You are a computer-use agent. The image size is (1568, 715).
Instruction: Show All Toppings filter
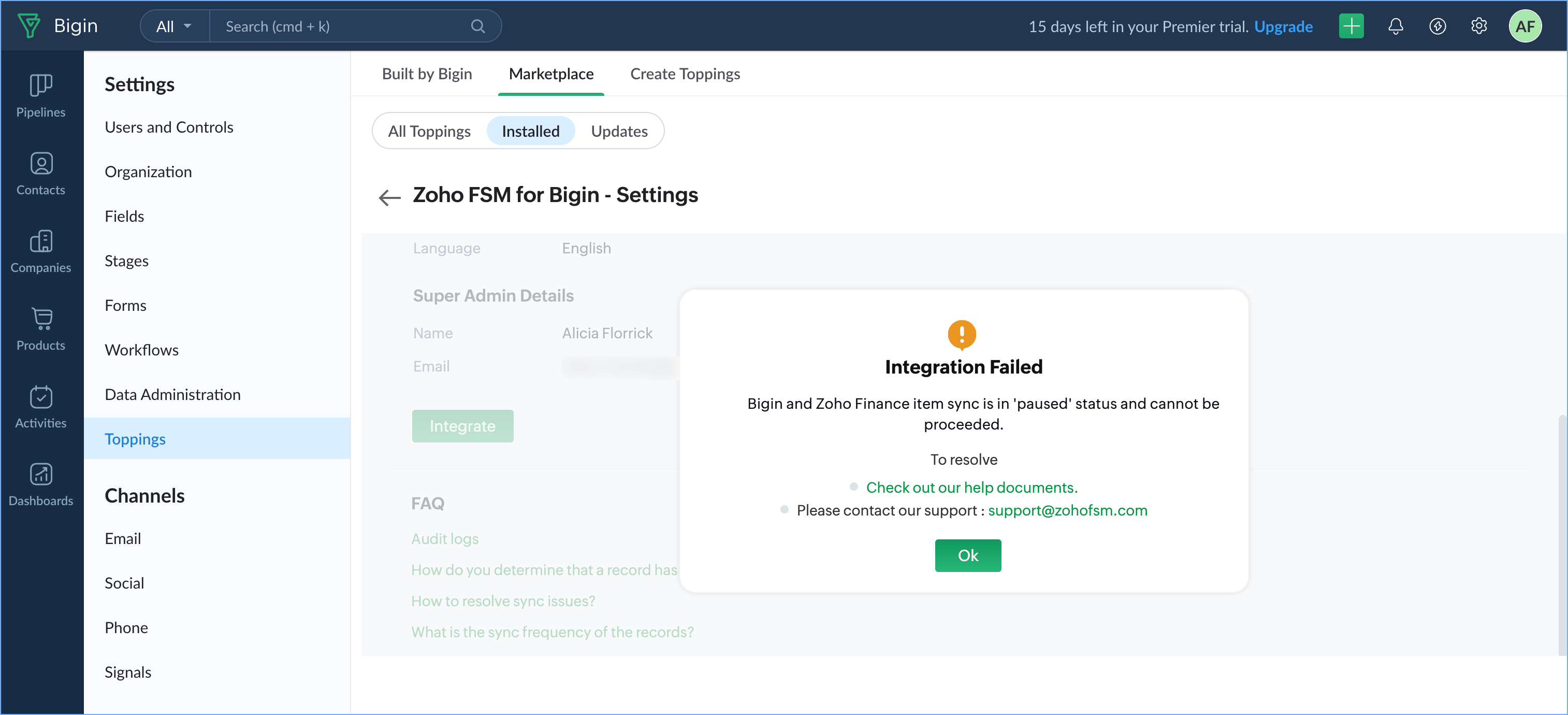click(429, 131)
